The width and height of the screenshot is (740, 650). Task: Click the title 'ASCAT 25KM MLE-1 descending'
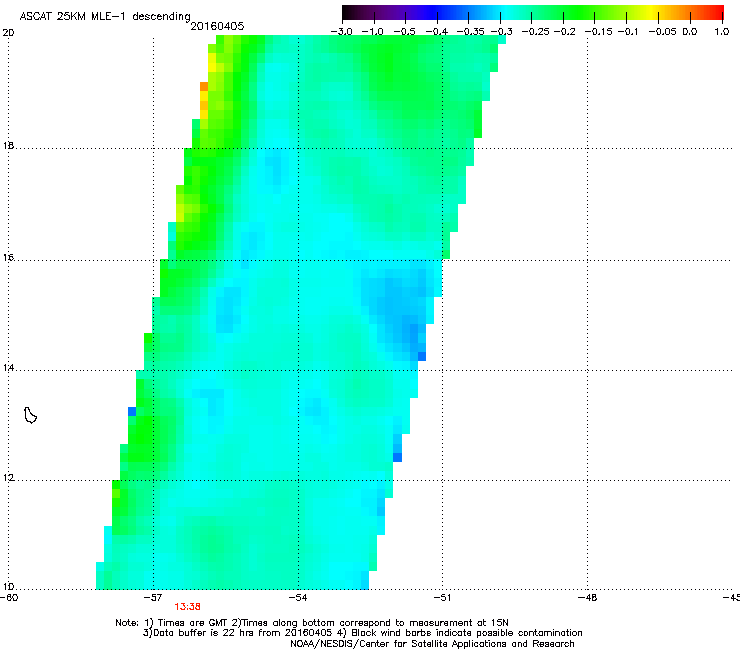[x=105, y=17]
